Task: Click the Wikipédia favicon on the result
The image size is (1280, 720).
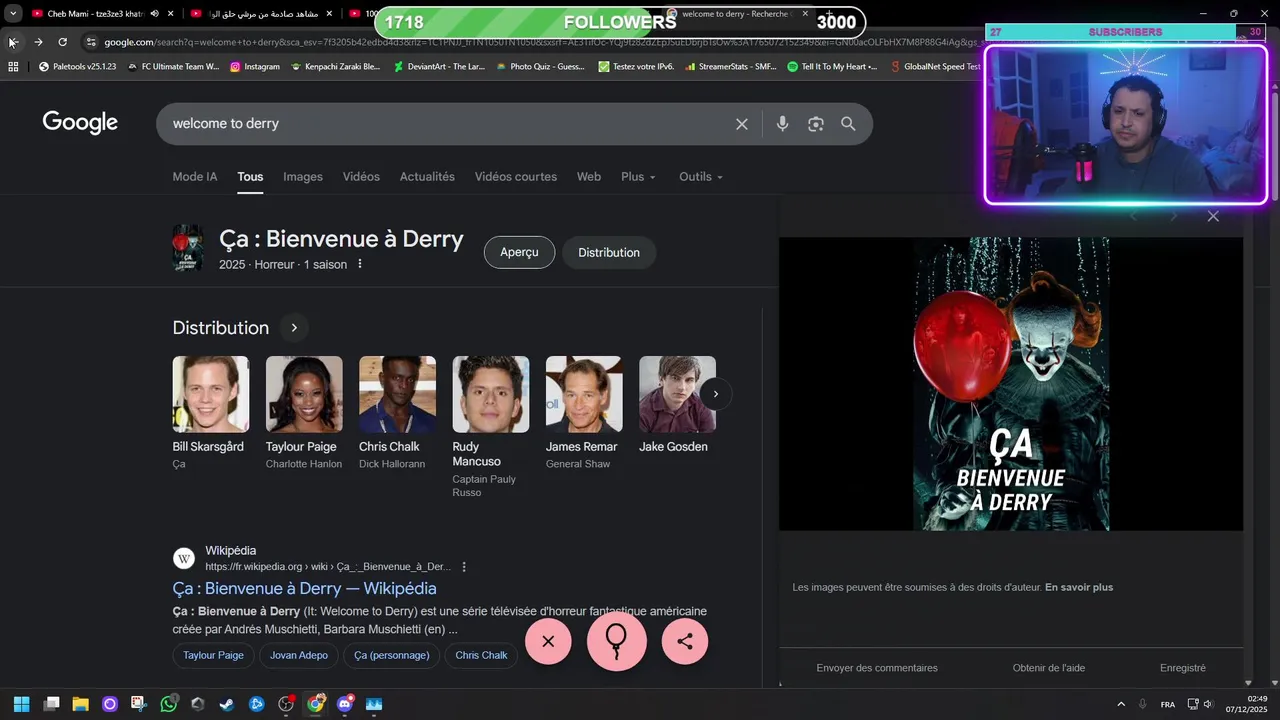Action: pyautogui.click(x=183, y=558)
